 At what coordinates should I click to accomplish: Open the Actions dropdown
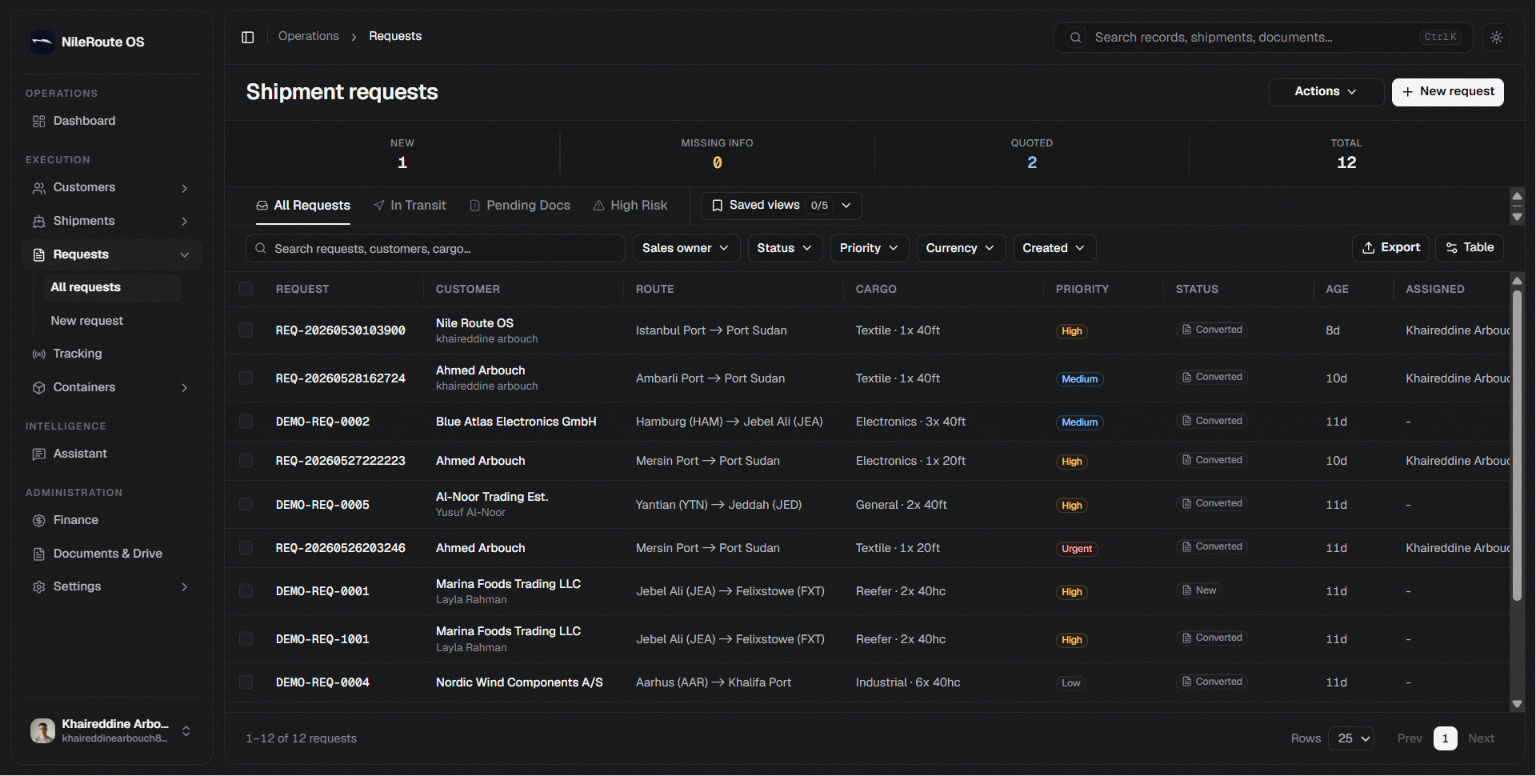pyautogui.click(x=1326, y=92)
